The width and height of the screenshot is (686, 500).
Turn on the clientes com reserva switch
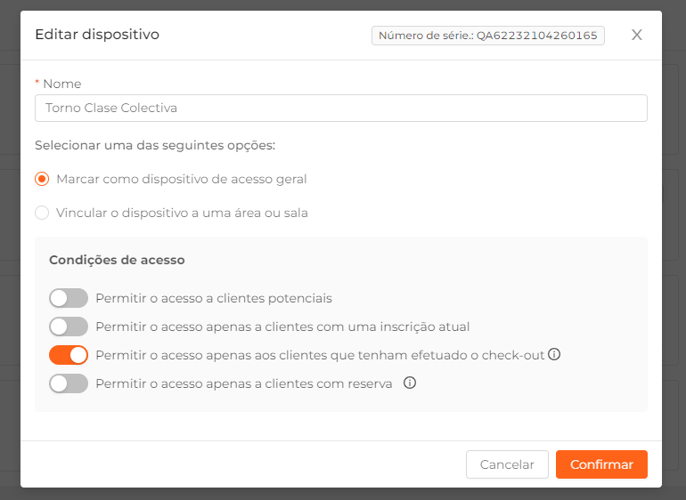(x=68, y=384)
